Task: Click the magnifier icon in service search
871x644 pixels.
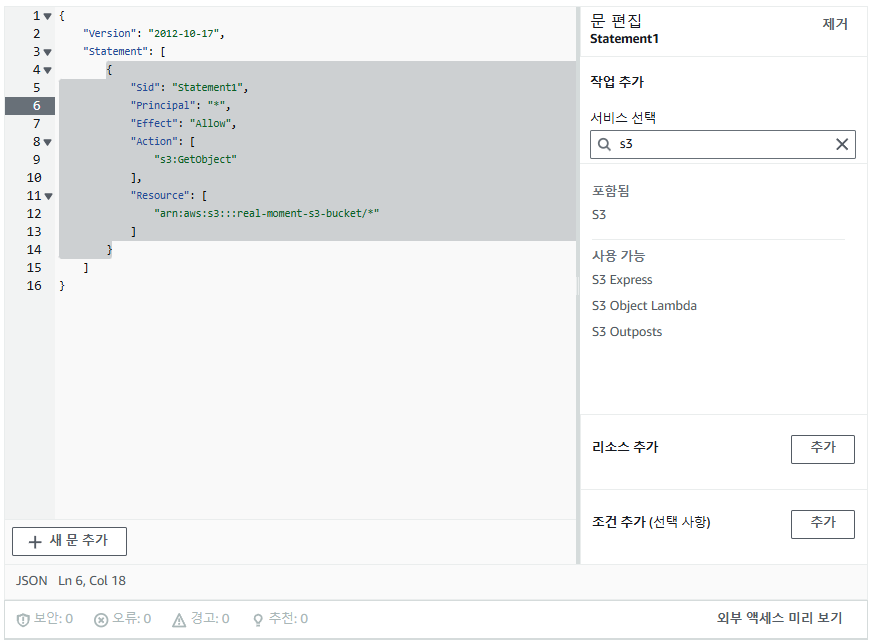Action: tap(604, 144)
